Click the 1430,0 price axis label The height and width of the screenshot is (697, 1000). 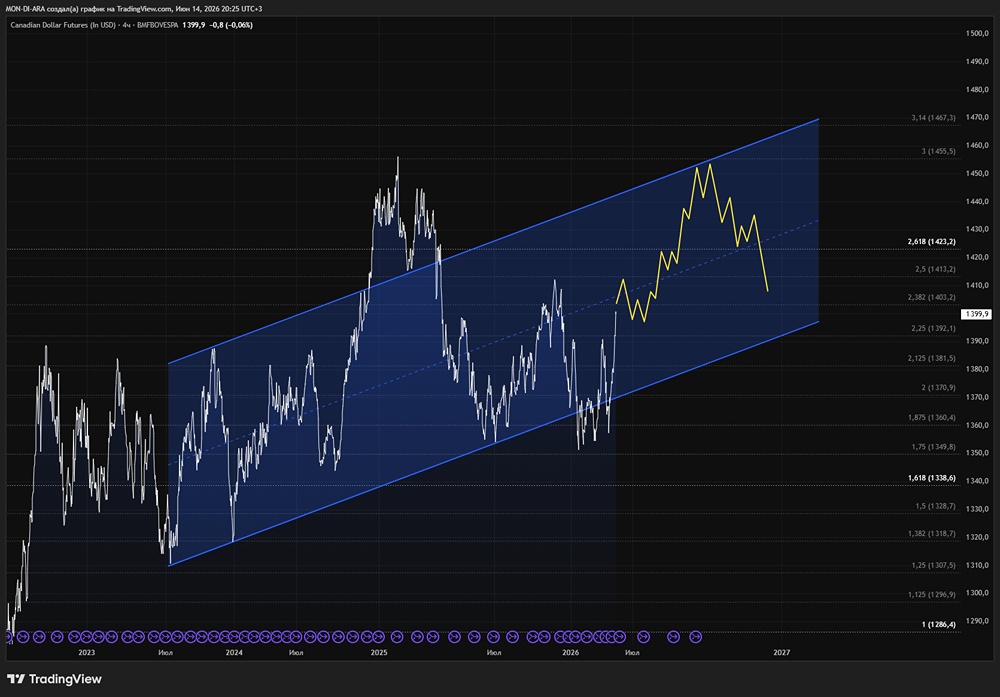pos(977,229)
